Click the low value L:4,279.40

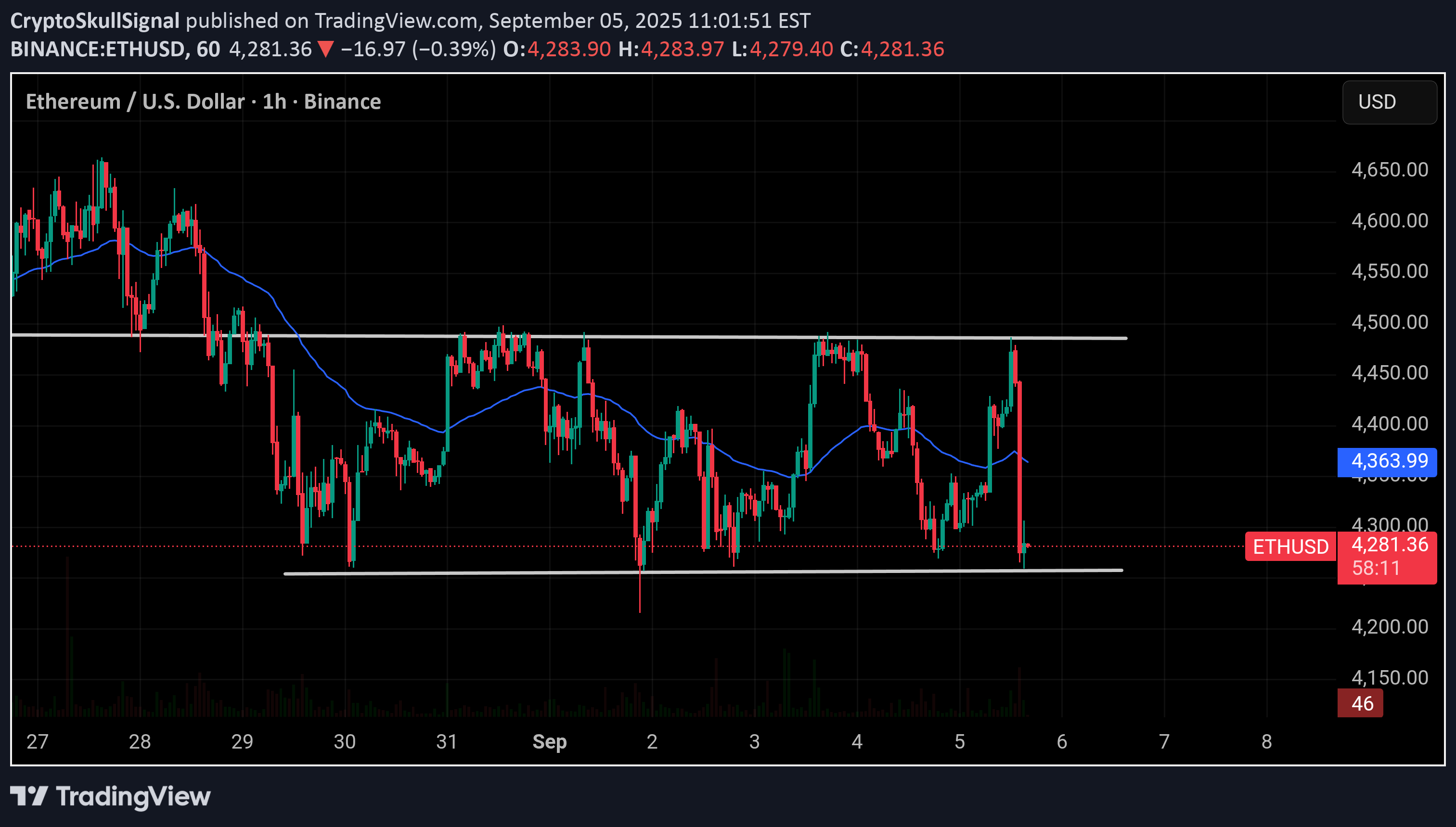click(x=782, y=50)
